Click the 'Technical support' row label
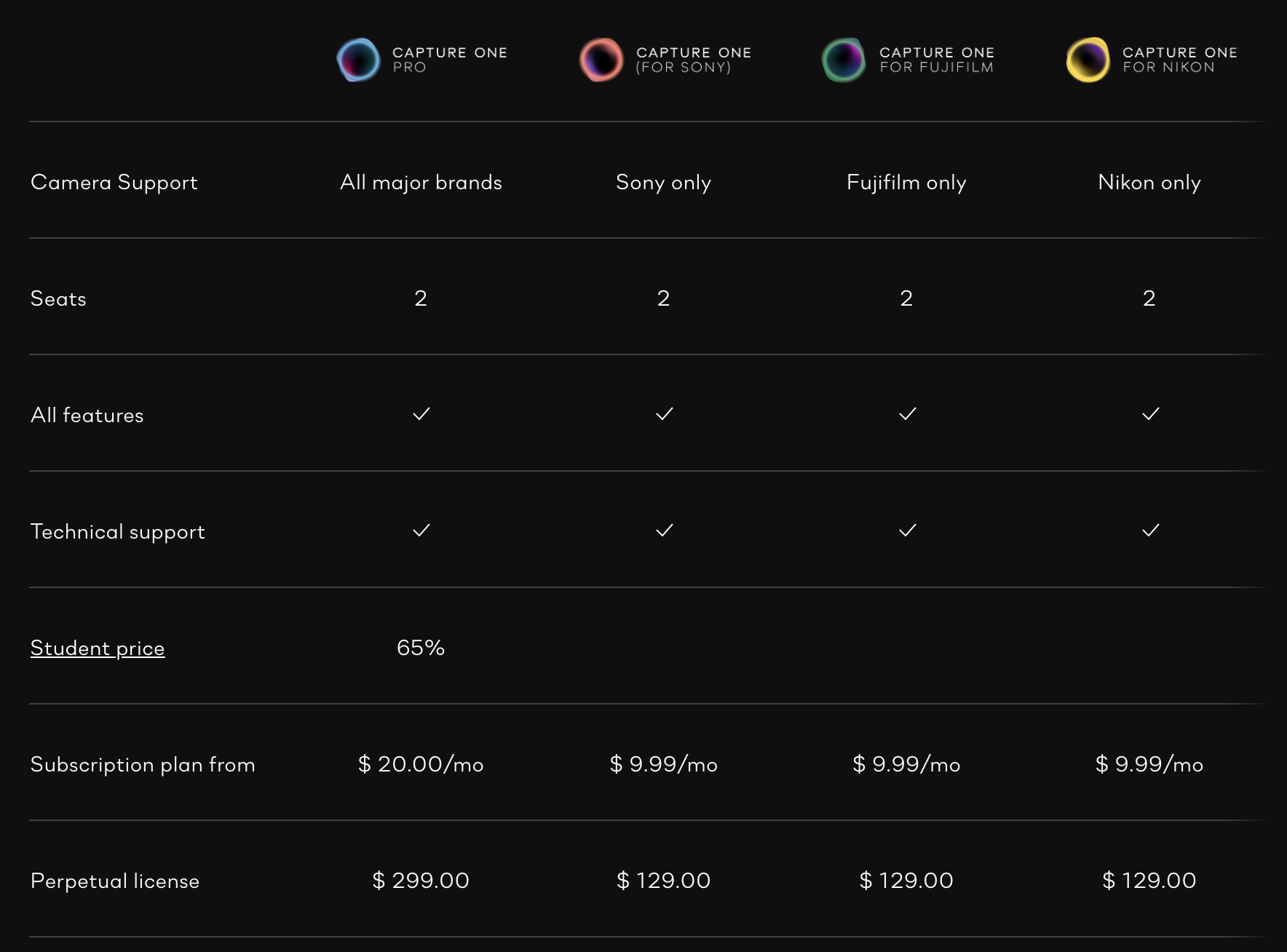 point(118,531)
